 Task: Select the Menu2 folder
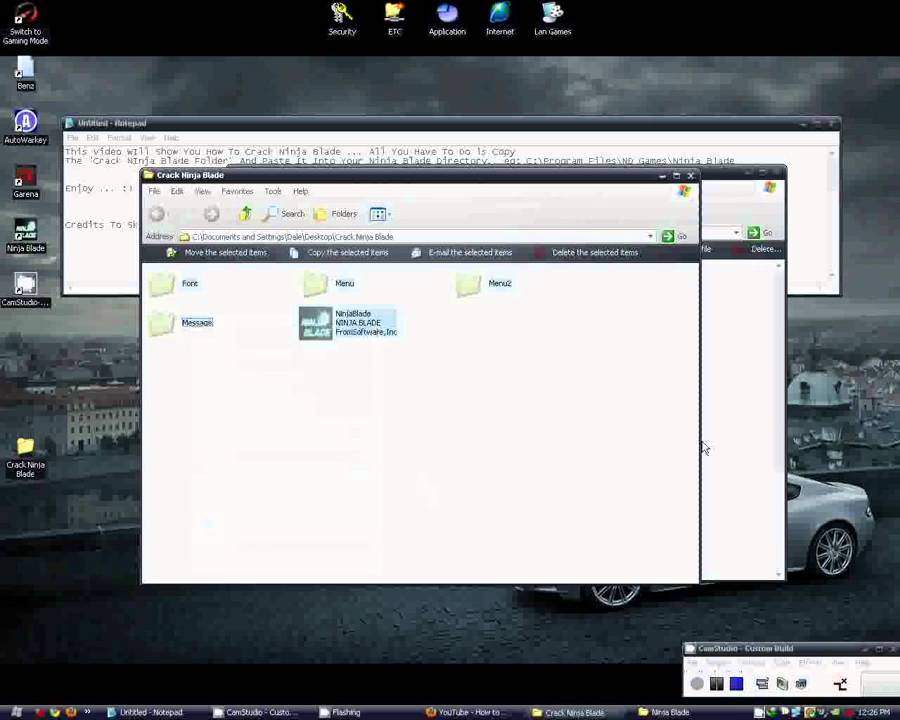tap(483, 284)
